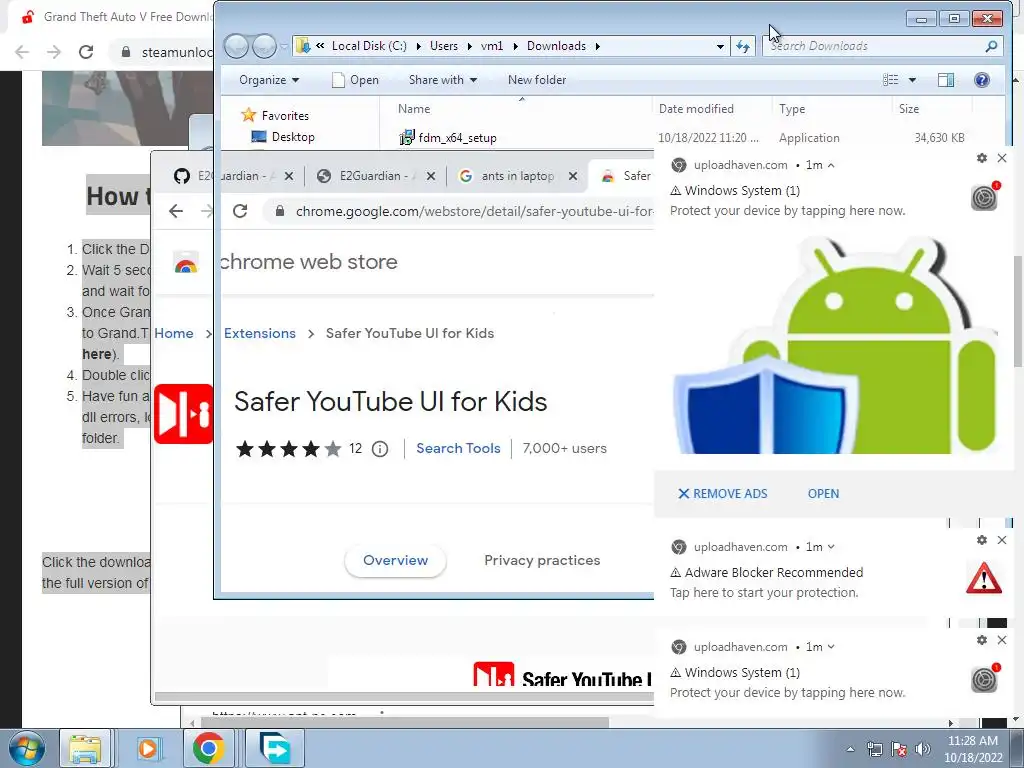Sort by the Type column header
Viewport: 1024px width, 768px height.
792,109
